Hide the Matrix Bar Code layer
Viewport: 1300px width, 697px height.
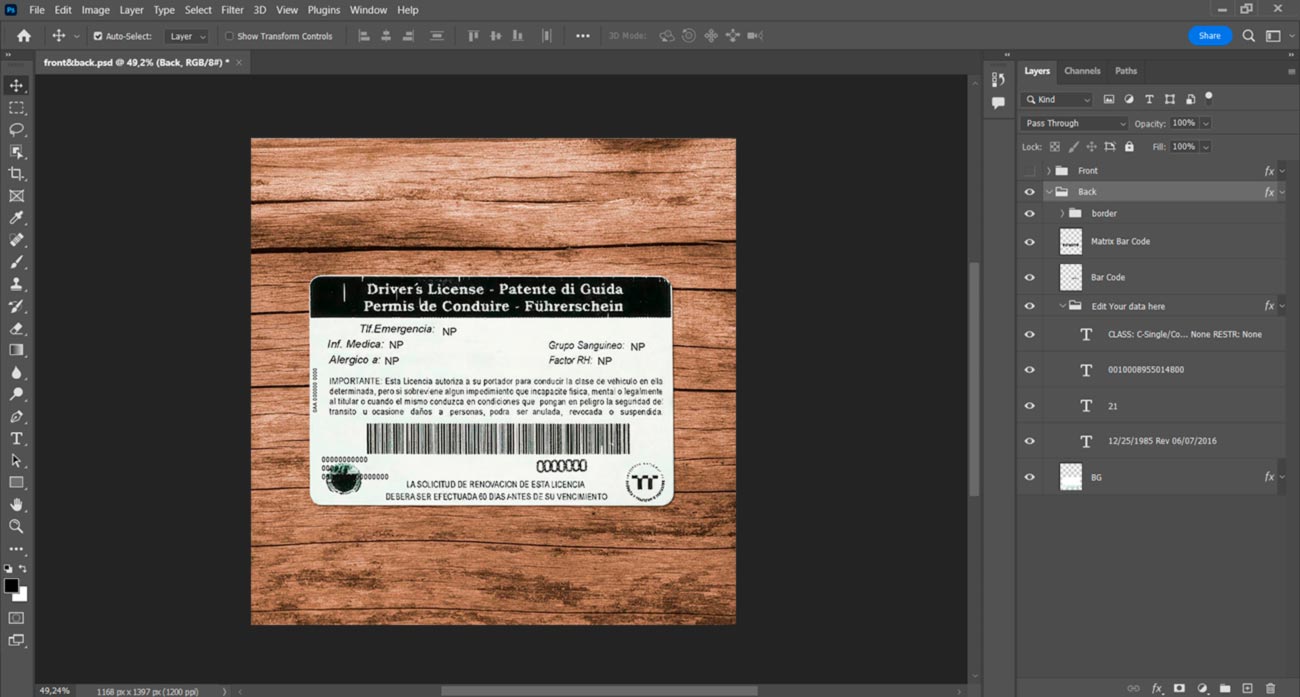1029,242
